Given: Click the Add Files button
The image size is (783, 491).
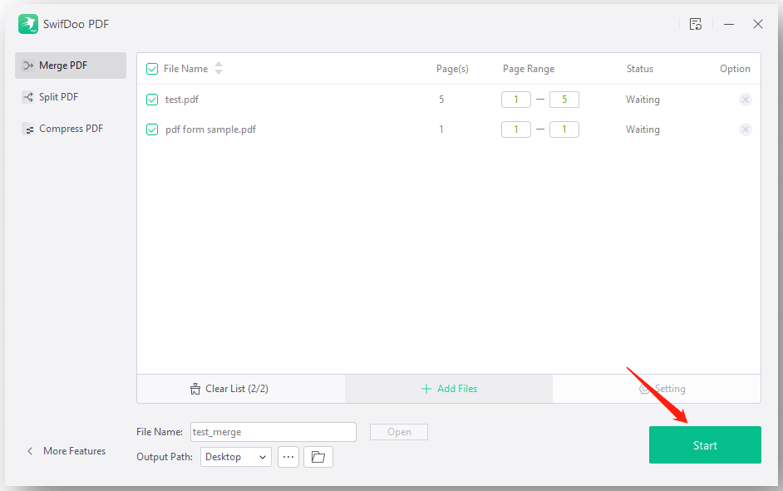Looking at the screenshot, I should pos(448,389).
